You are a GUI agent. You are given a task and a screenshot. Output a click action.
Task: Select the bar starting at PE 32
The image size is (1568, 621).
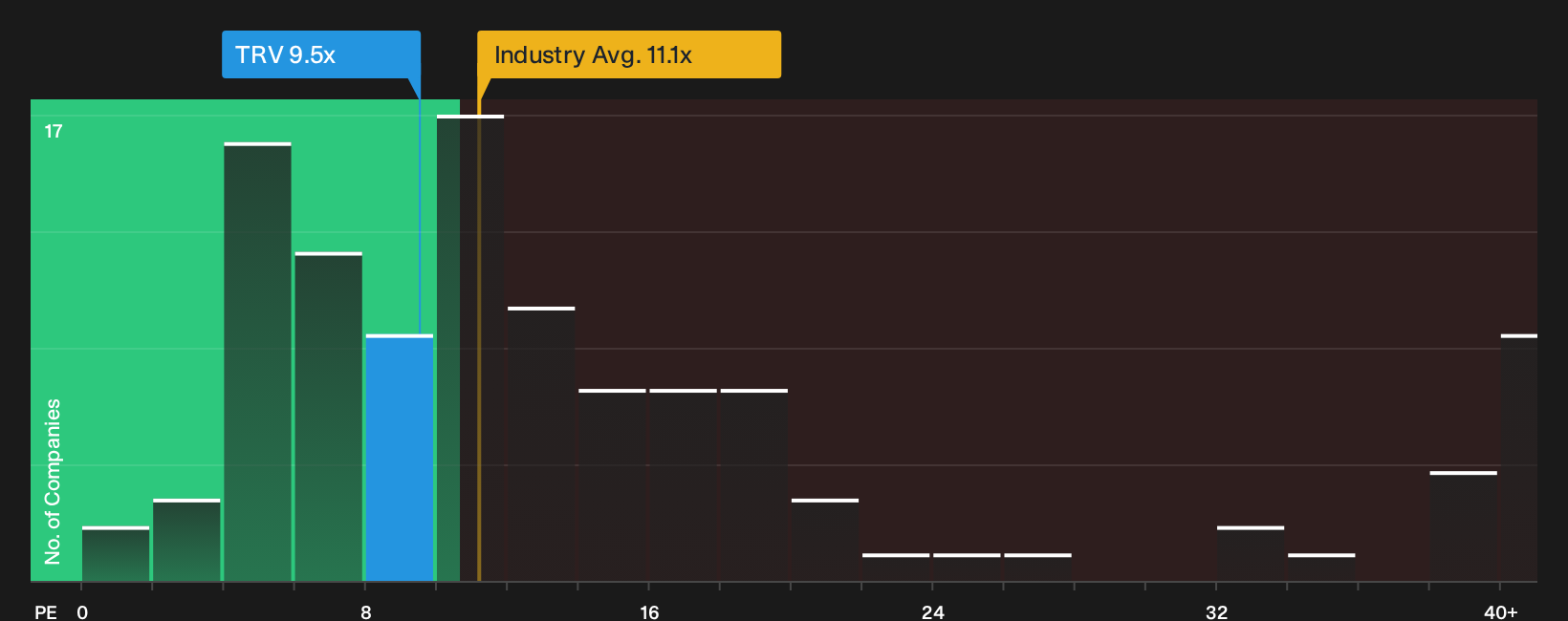click(1251, 554)
